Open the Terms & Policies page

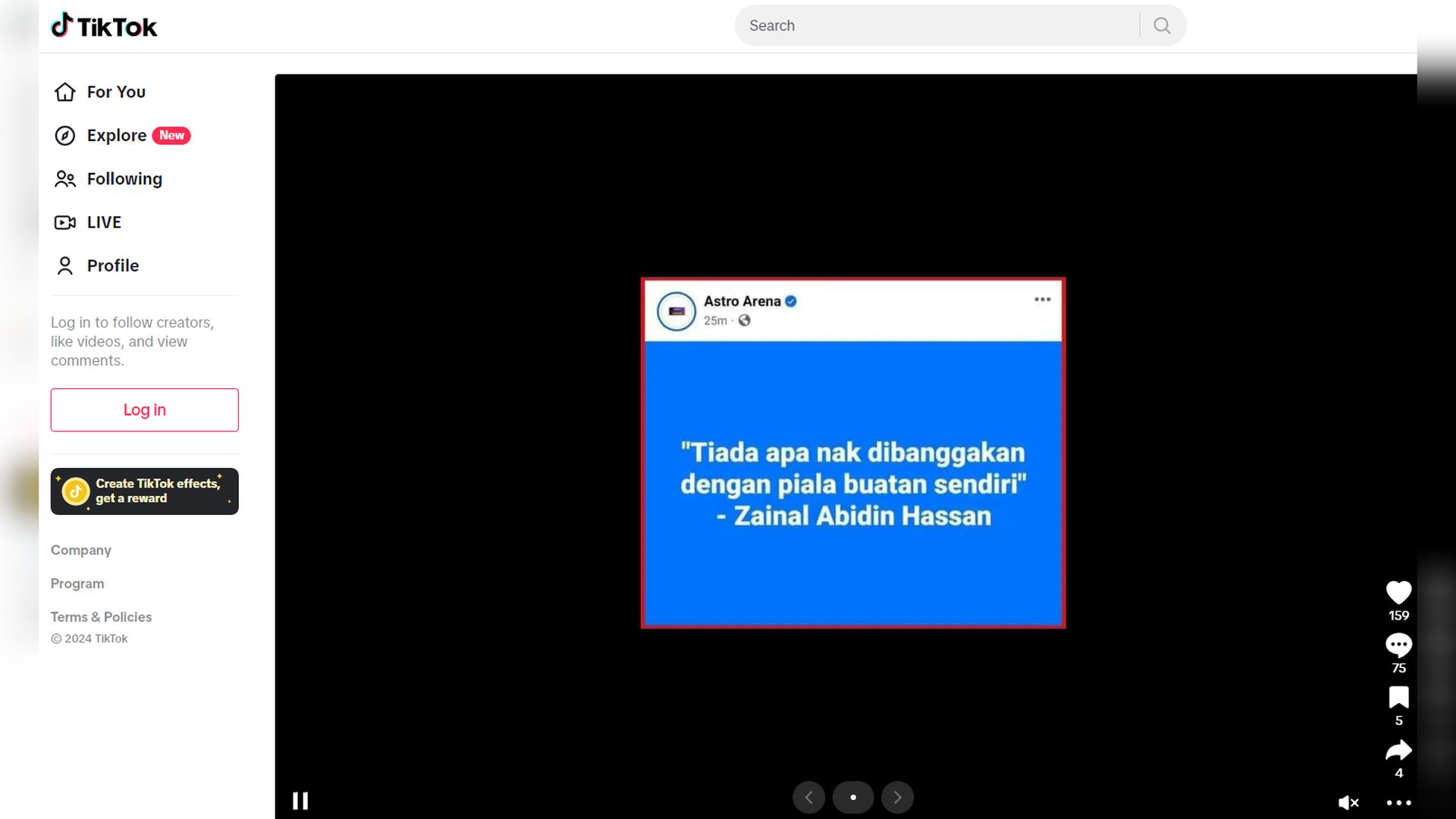(x=101, y=617)
